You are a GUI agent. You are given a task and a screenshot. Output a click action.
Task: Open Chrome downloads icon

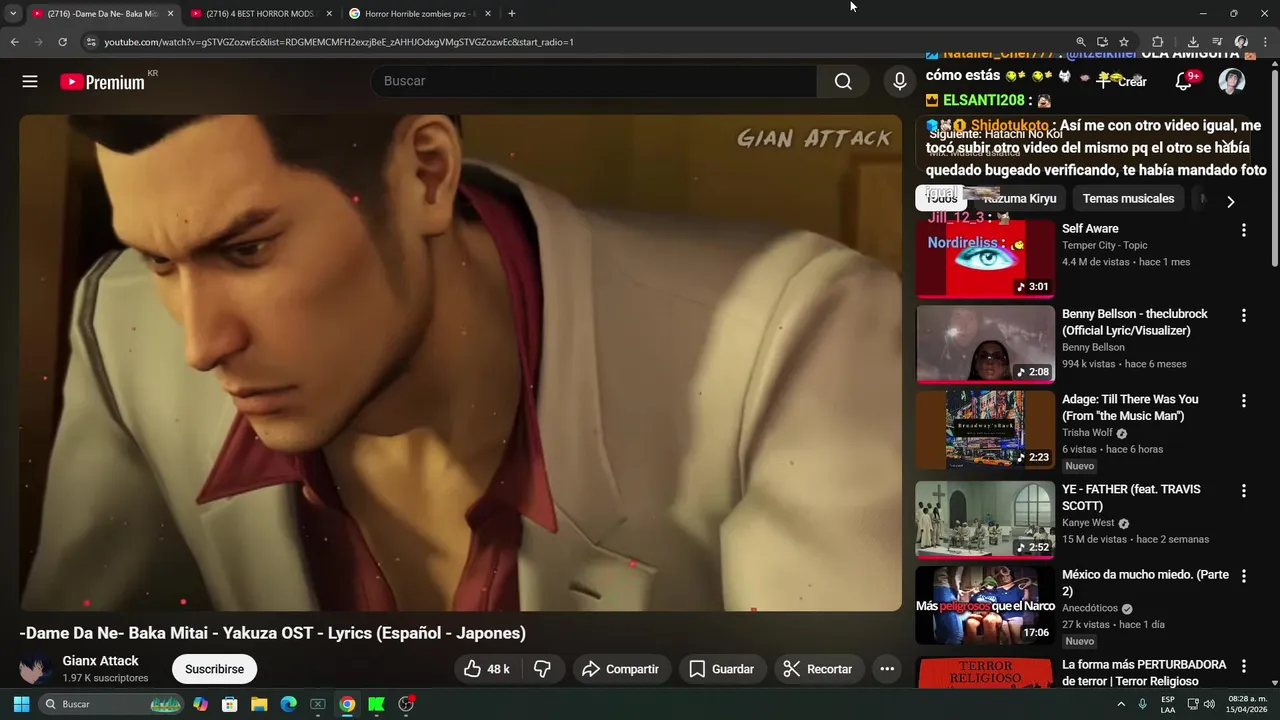[1193, 42]
